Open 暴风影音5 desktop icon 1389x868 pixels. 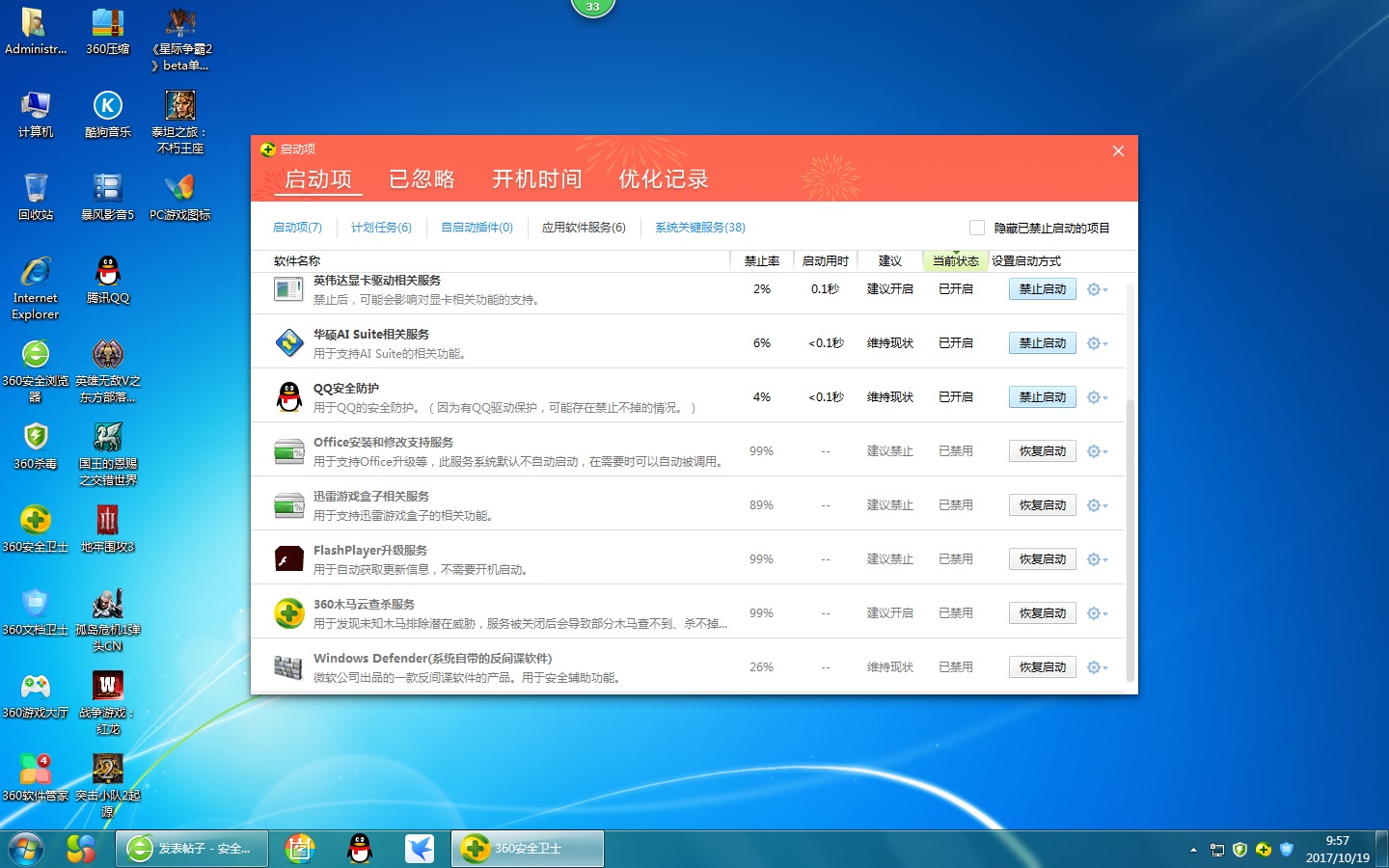(108, 198)
